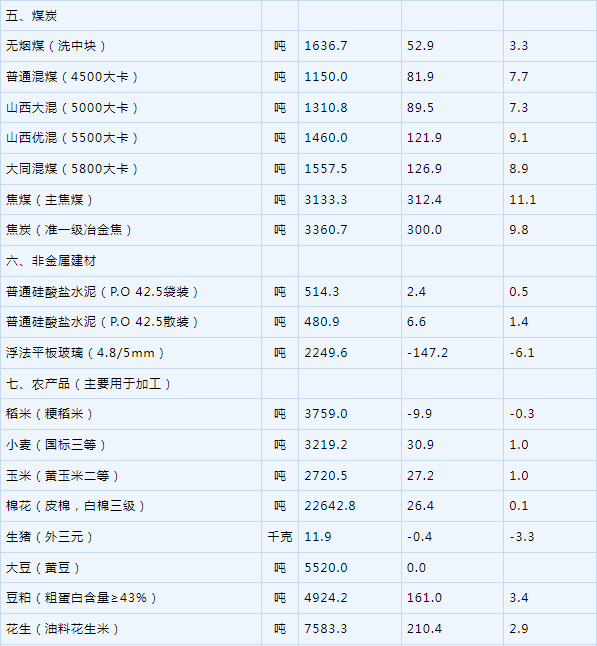Click the 7583.3 price for 花生
The width and height of the screenshot is (597, 646).
point(325,629)
